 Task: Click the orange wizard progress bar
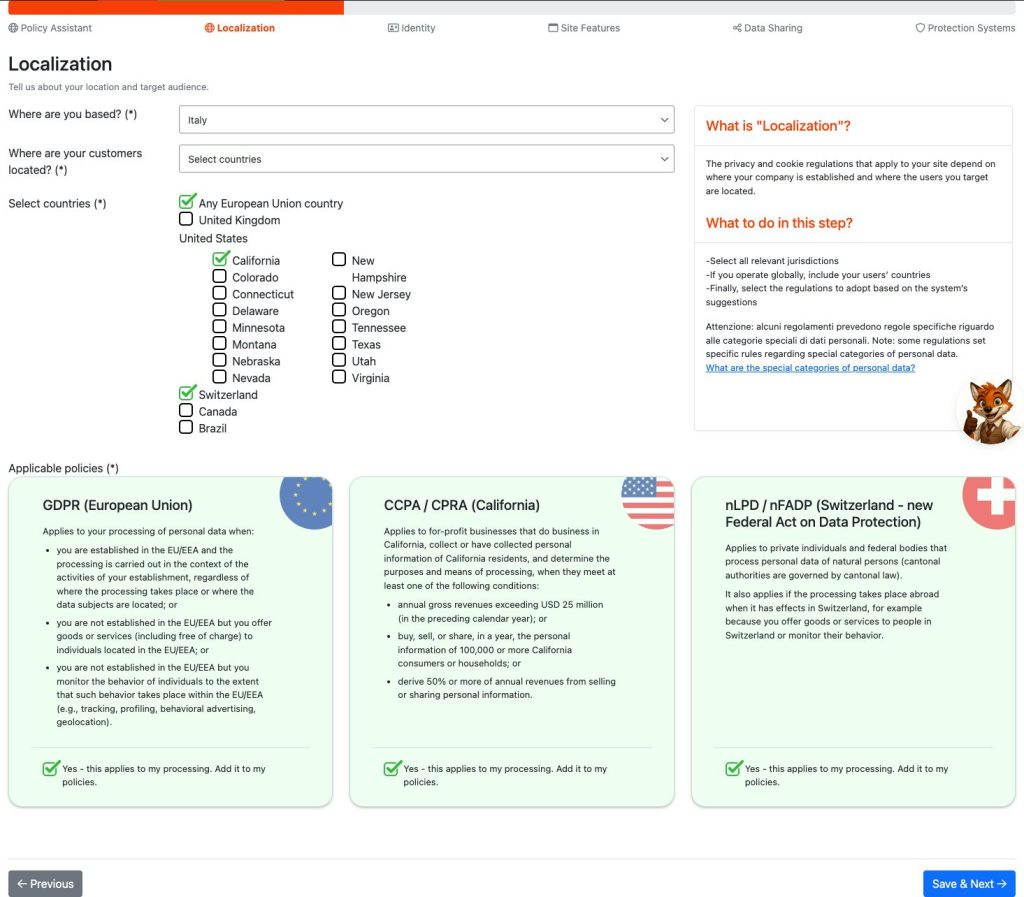[x=175, y=7]
